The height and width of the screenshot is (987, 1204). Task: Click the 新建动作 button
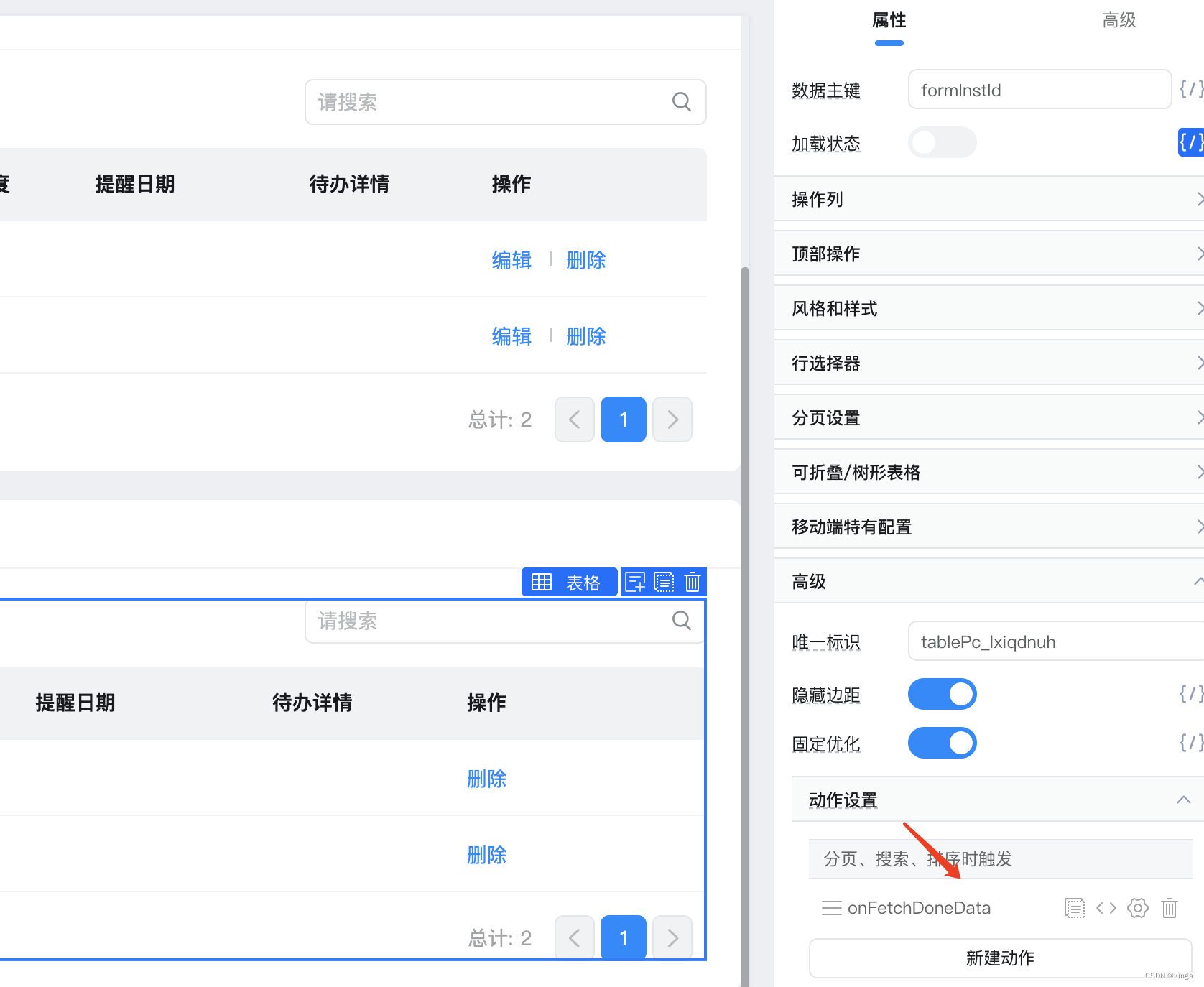1000,958
